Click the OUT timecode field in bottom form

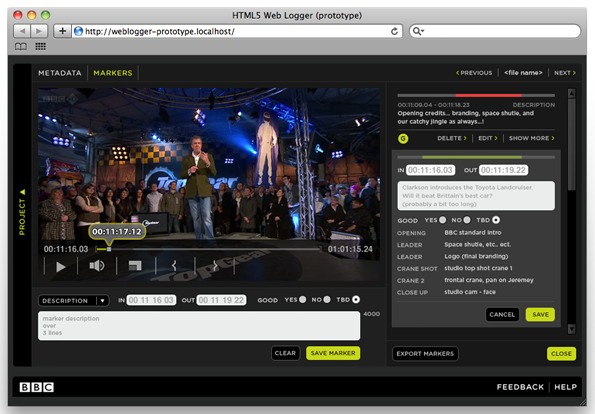(221, 300)
